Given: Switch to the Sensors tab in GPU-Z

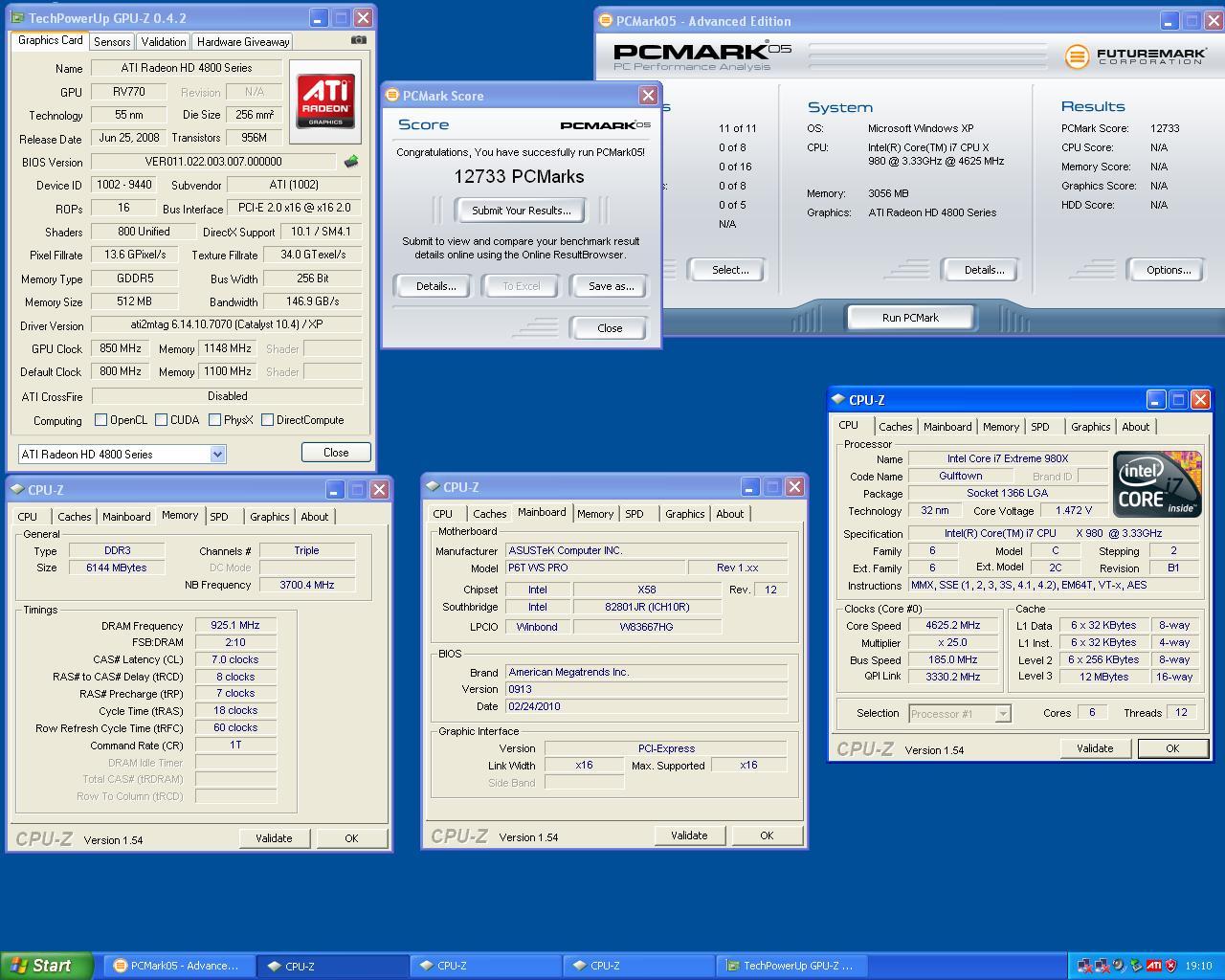Looking at the screenshot, I should 112,42.
